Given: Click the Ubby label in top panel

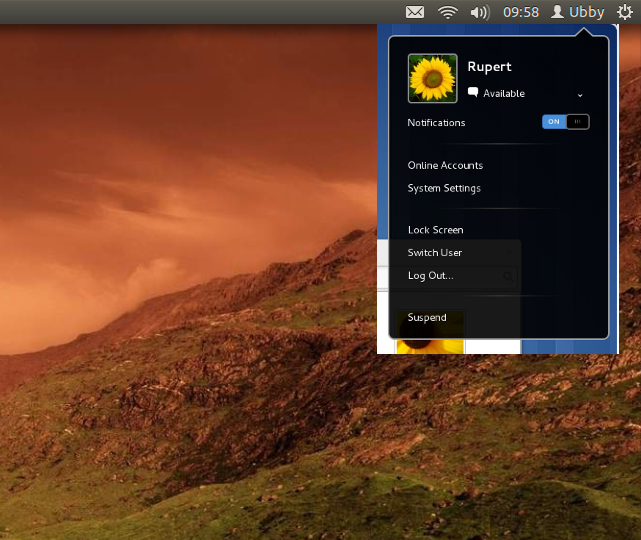Looking at the screenshot, I should pyautogui.click(x=587, y=12).
